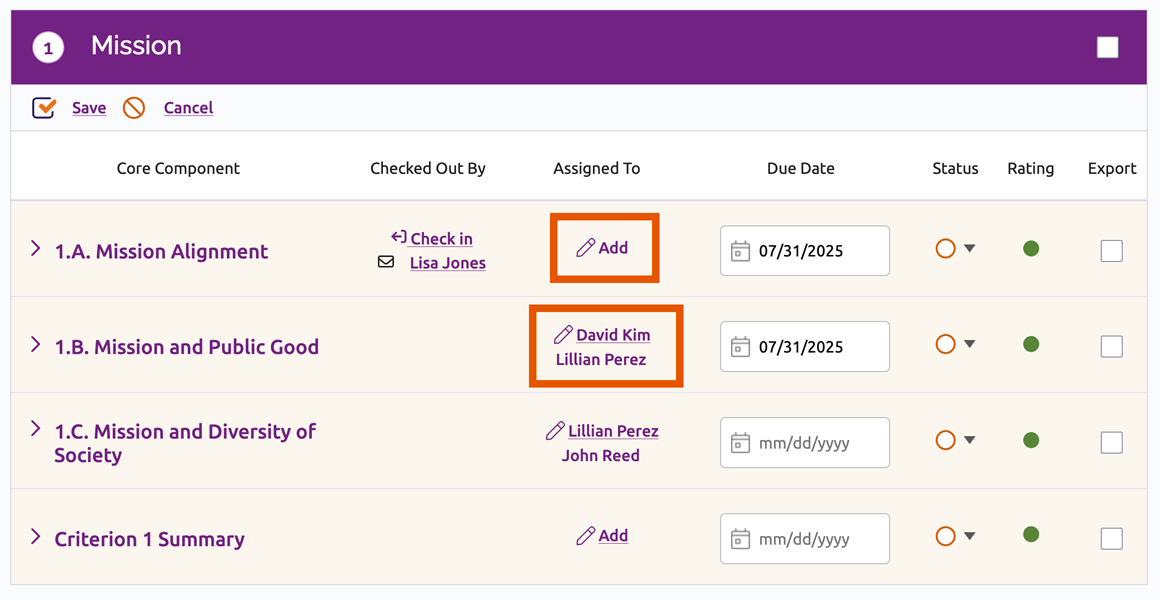The height and width of the screenshot is (600, 1160).
Task: Click the envelope icon beside Lisa Jones
Action: 386,264
